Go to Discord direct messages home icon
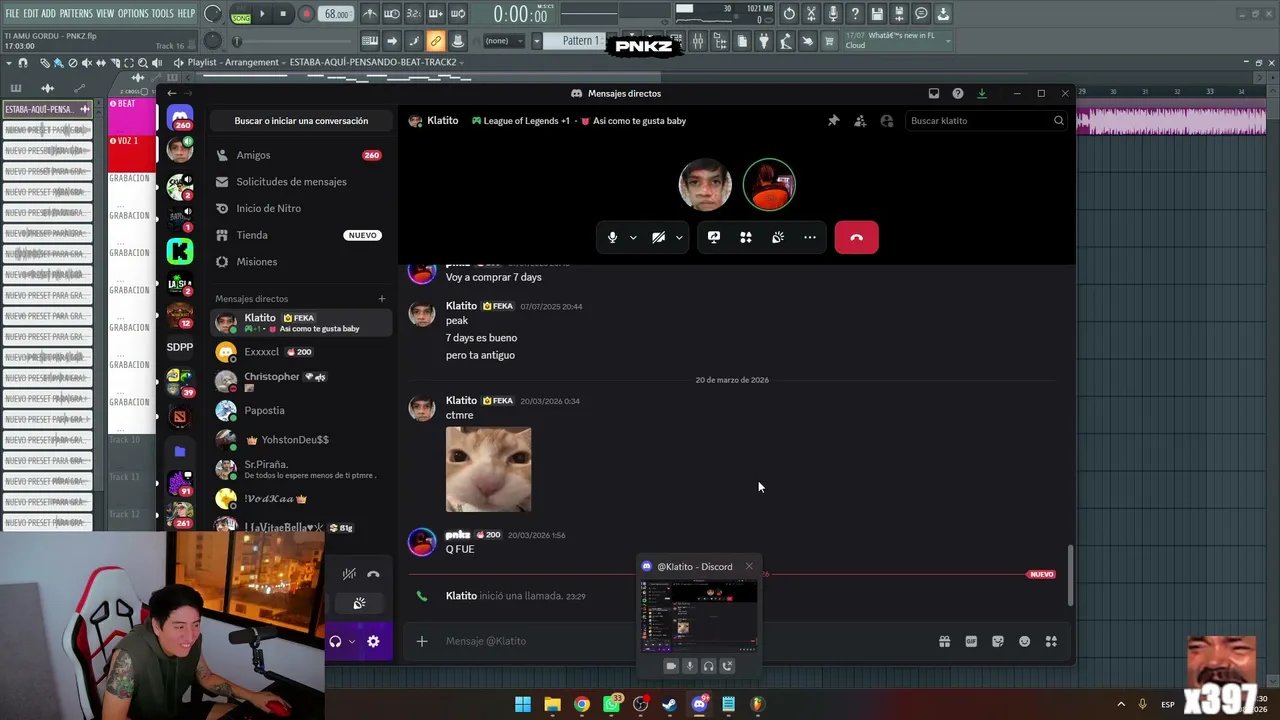This screenshot has width=1280, height=720. [181, 118]
